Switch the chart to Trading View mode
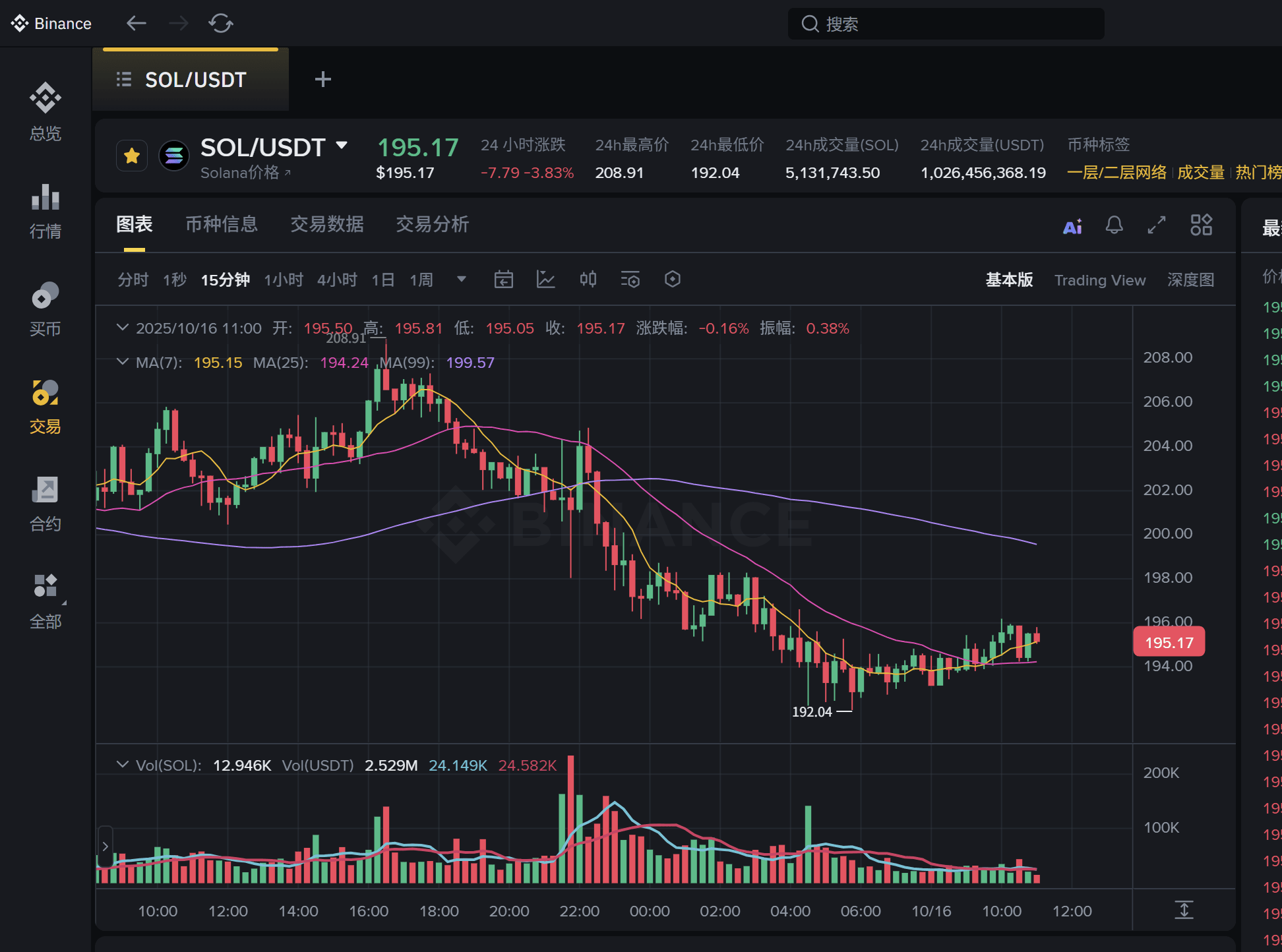1282x952 pixels. coord(1099,280)
